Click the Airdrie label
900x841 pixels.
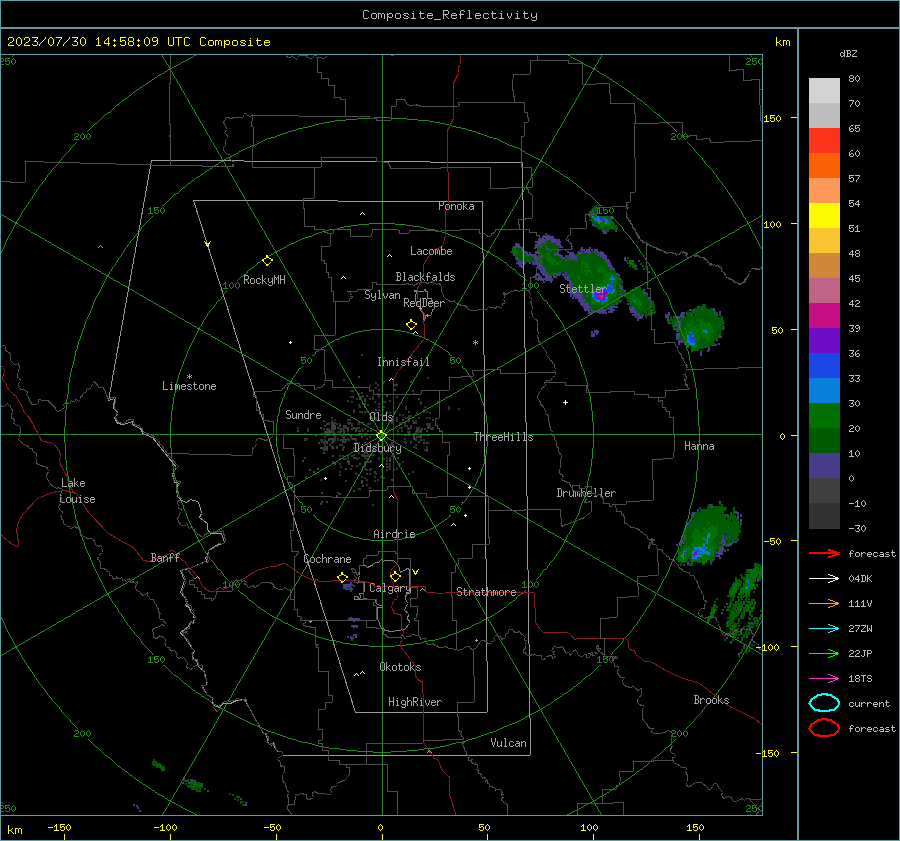(394, 534)
